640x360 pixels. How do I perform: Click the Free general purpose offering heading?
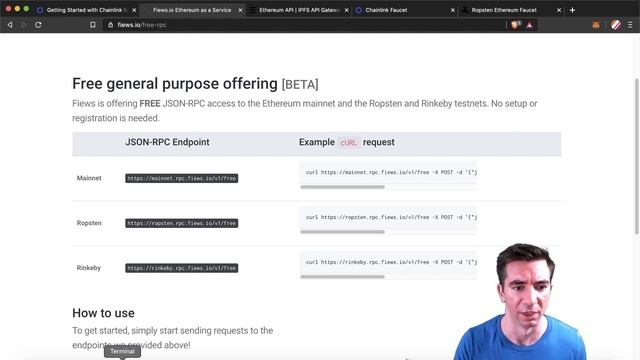(195, 84)
